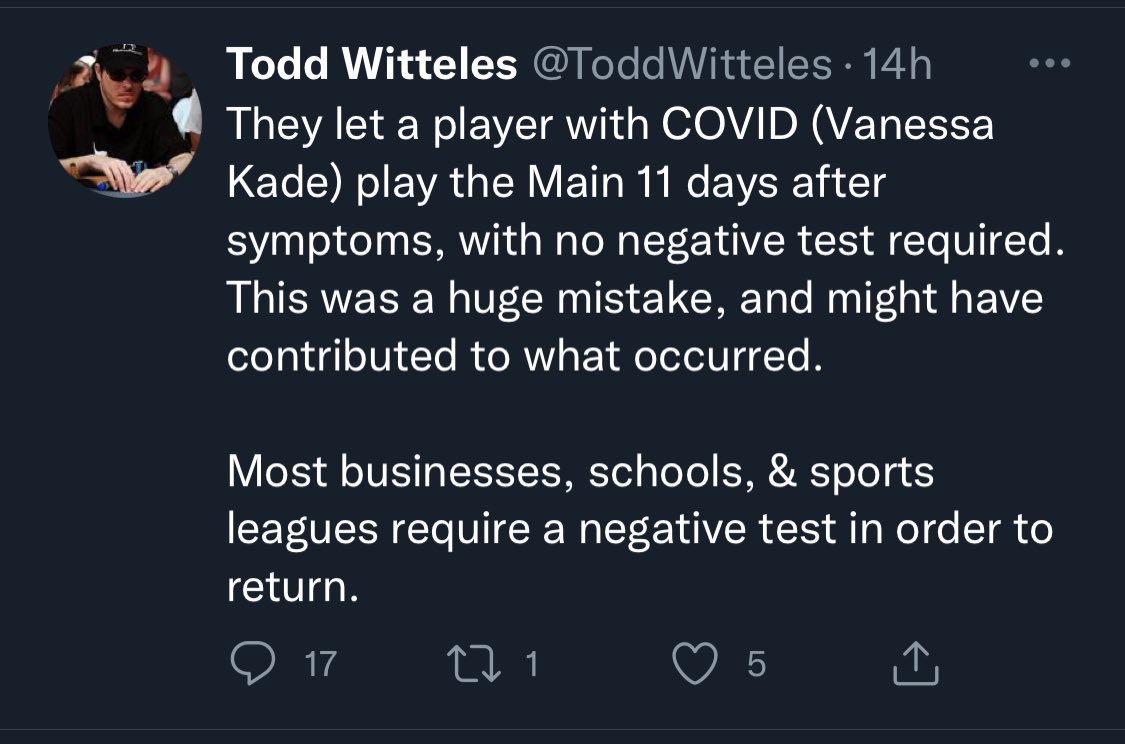Screen dimensions: 1125x744
Task: Click the line "leagues require a negative test"
Action: coord(640,529)
